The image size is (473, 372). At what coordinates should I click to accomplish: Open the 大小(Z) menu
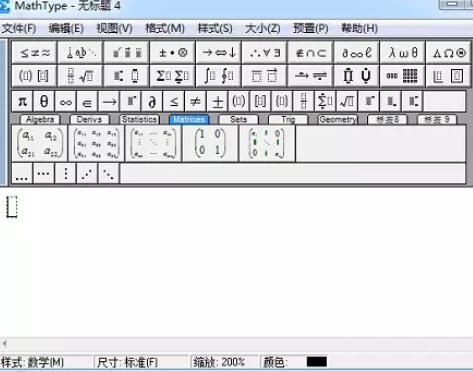263,29
